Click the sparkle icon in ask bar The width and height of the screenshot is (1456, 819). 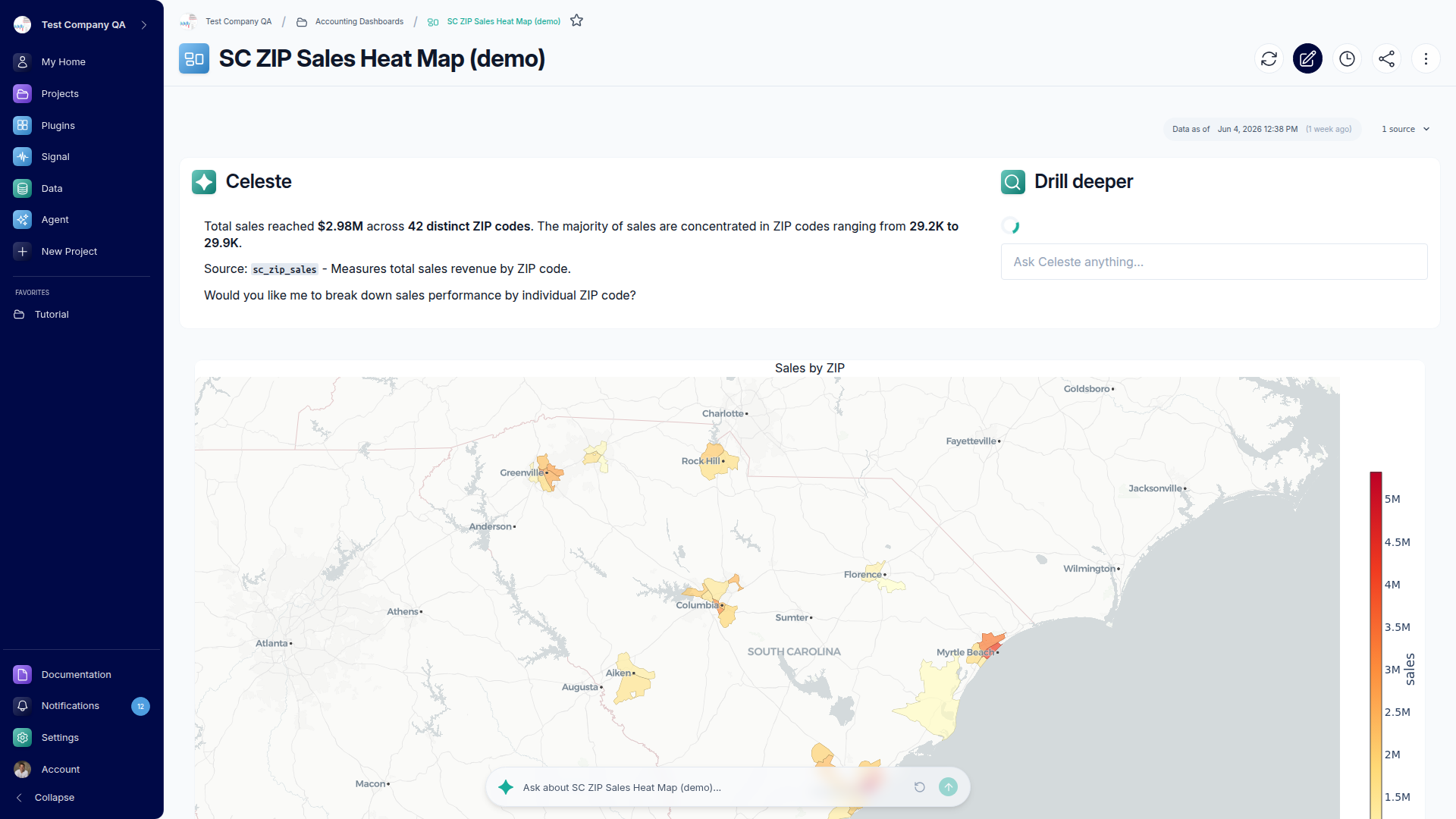(506, 787)
